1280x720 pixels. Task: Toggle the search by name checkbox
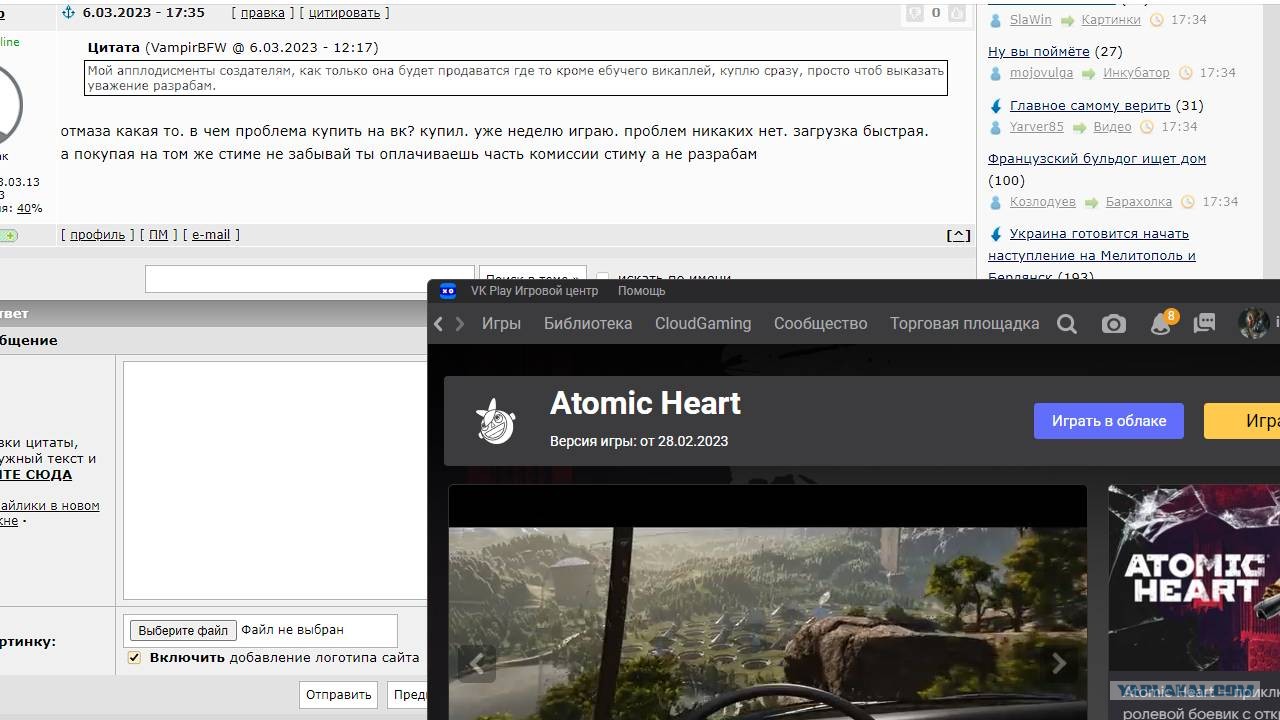pos(602,278)
